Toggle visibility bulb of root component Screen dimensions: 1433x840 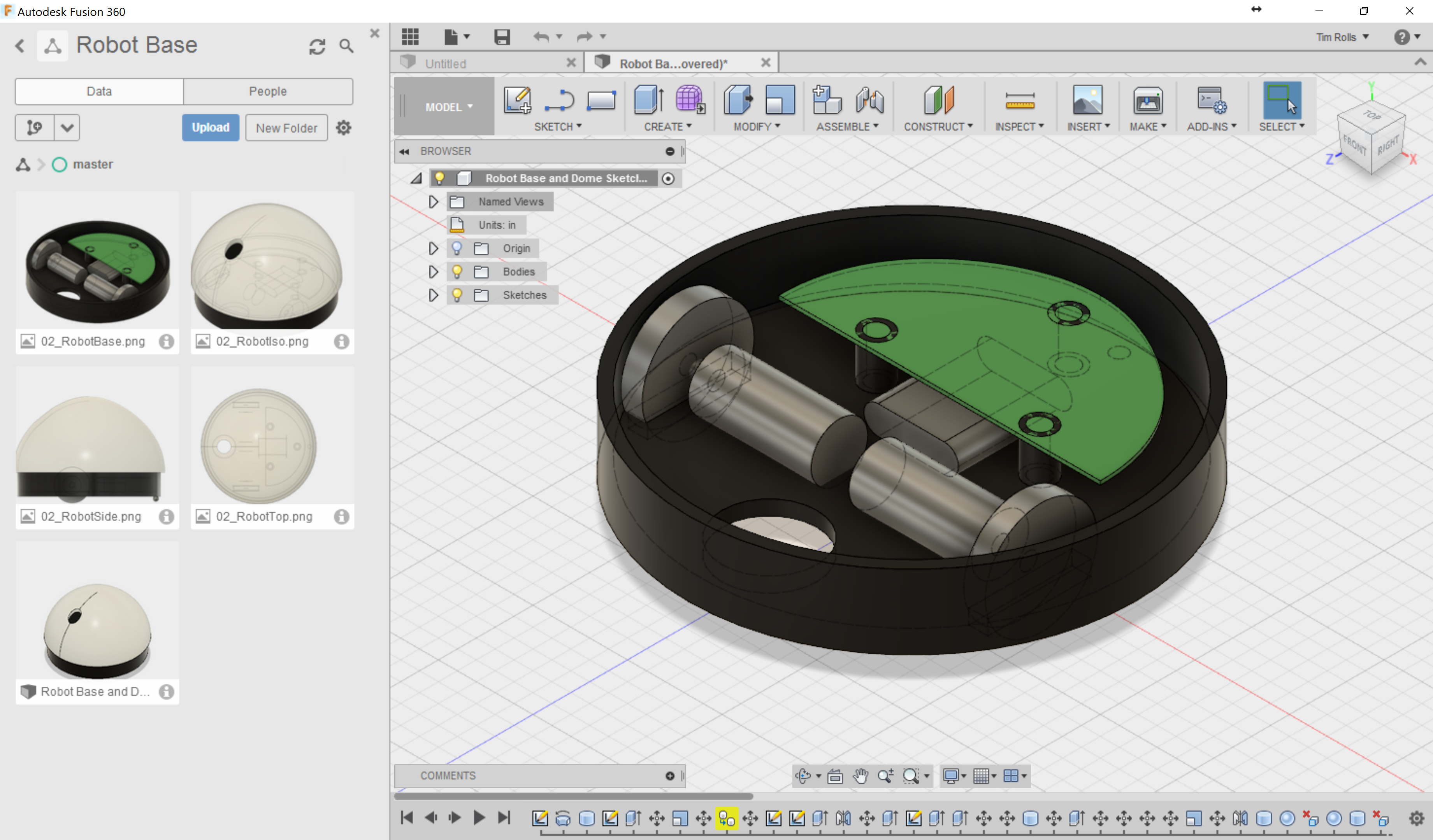pyautogui.click(x=439, y=179)
